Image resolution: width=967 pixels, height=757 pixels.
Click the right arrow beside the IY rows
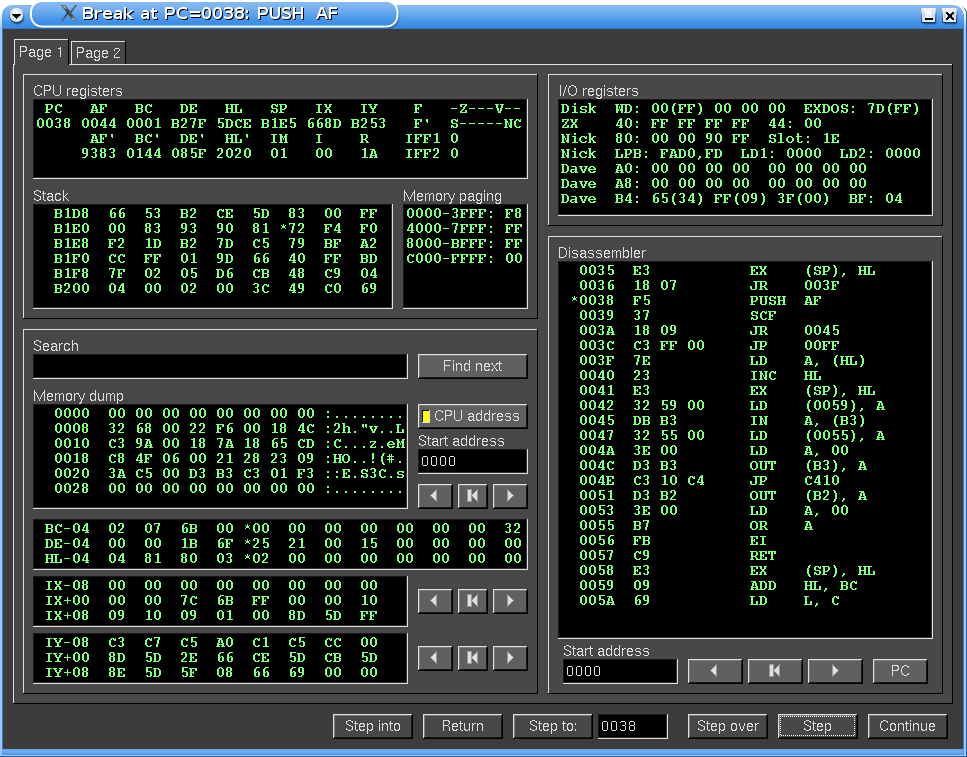point(510,657)
